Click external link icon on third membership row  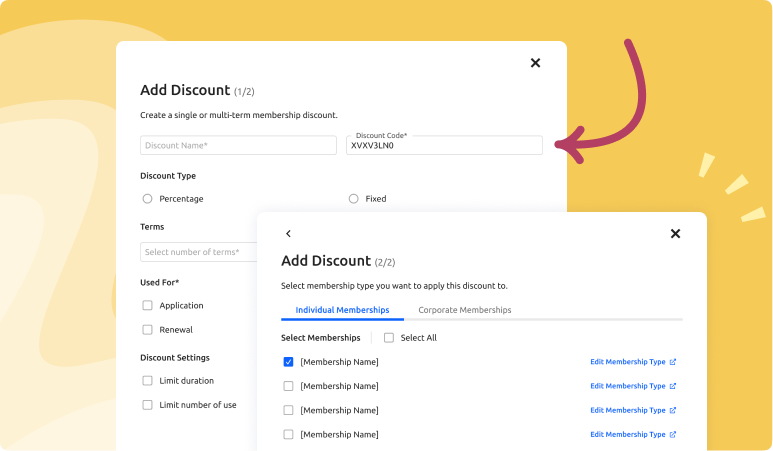click(673, 410)
